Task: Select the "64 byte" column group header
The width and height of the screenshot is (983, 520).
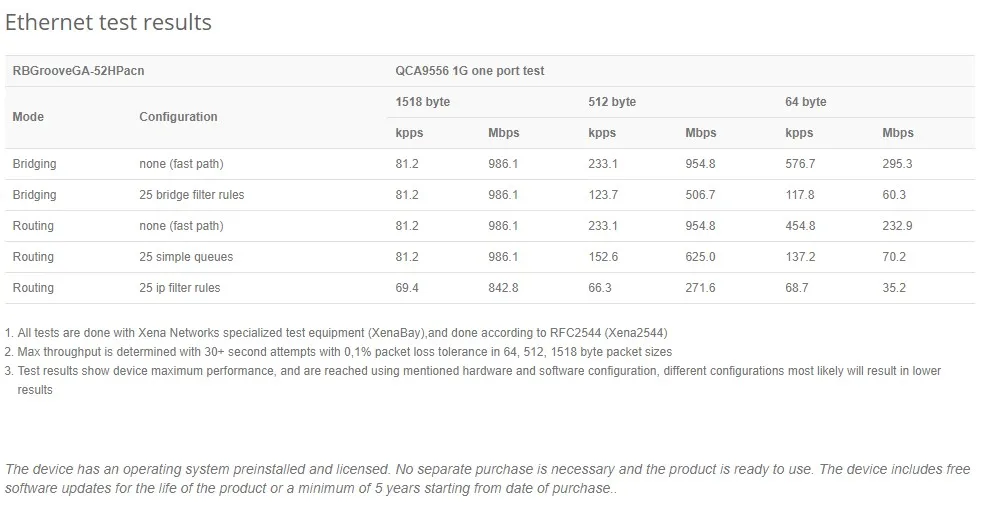Action: 806,102
